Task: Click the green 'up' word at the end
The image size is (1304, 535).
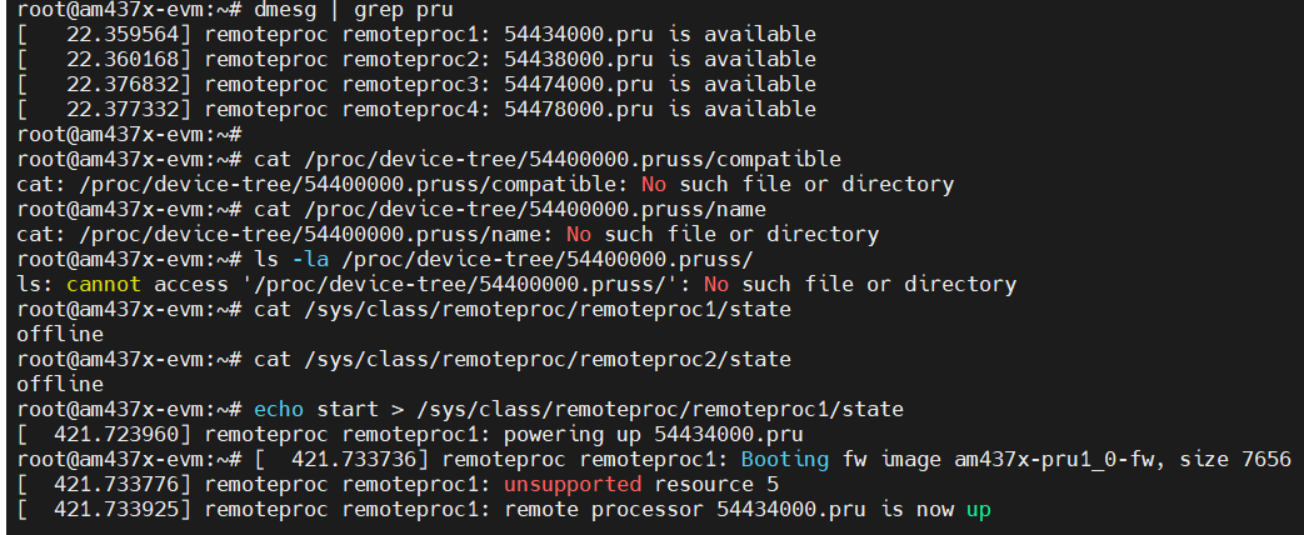Action: click(978, 510)
